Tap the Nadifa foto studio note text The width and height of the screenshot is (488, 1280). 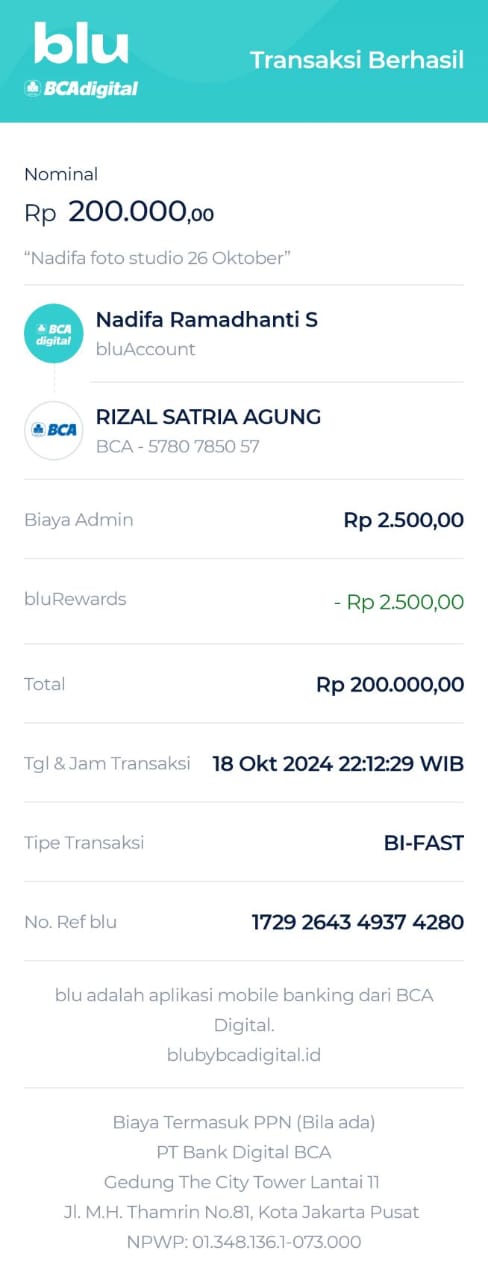point(157,258)
